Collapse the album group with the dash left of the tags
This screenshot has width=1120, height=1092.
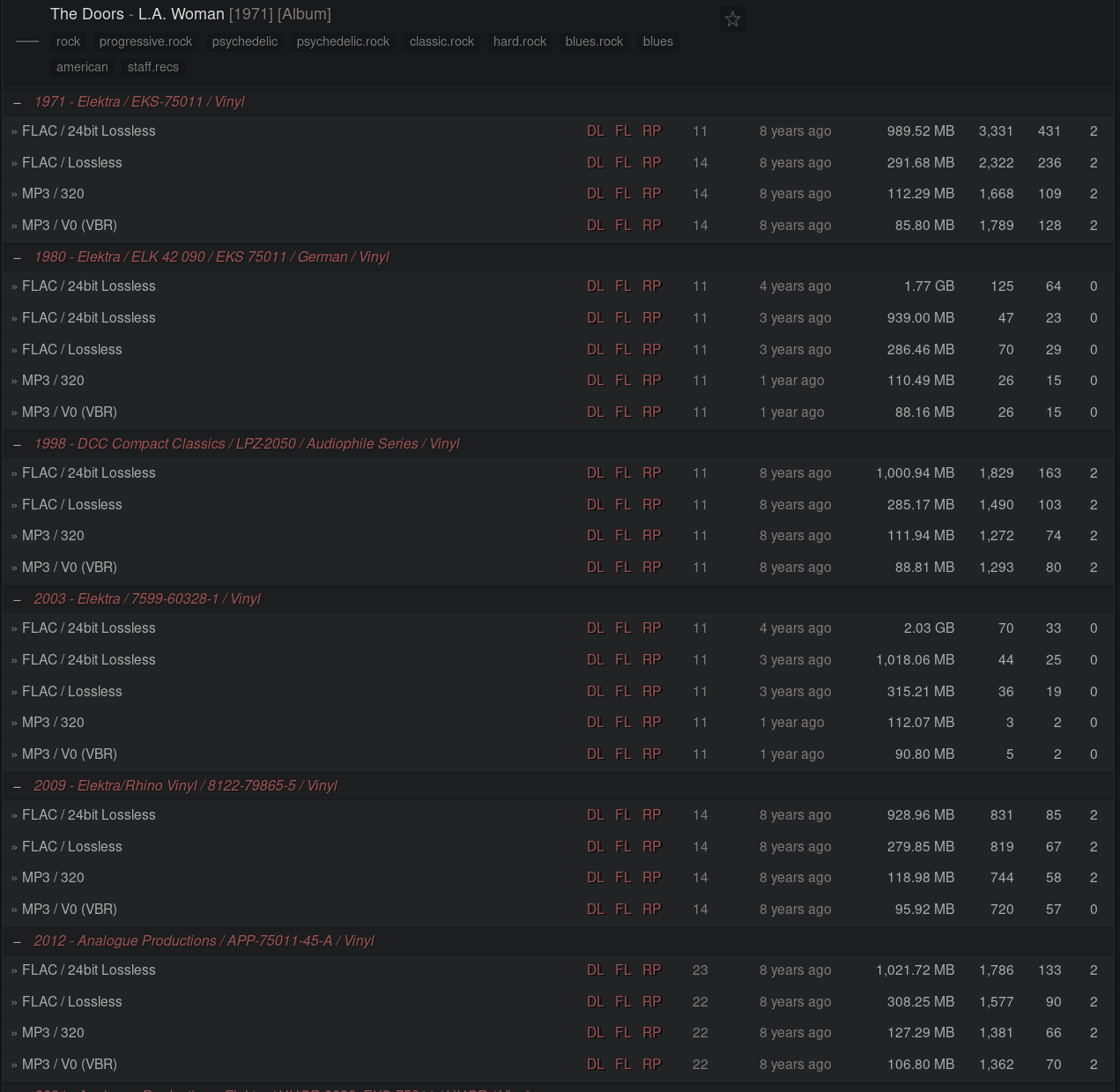pyautogui.click(x=27, y=41)
